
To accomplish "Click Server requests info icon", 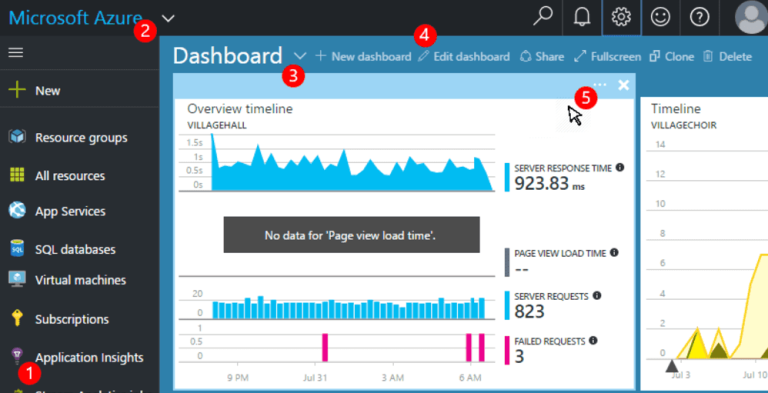I will tap(597, 295).
